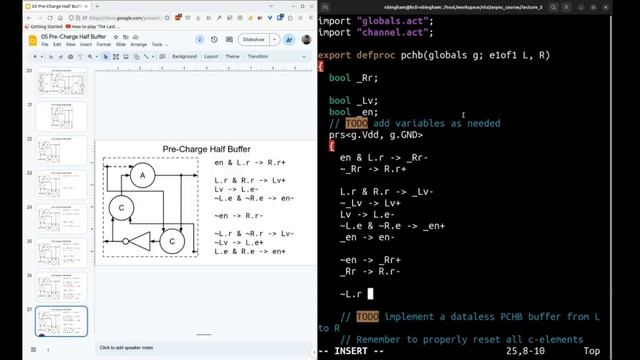Insert a text box

tap(116, 57)
